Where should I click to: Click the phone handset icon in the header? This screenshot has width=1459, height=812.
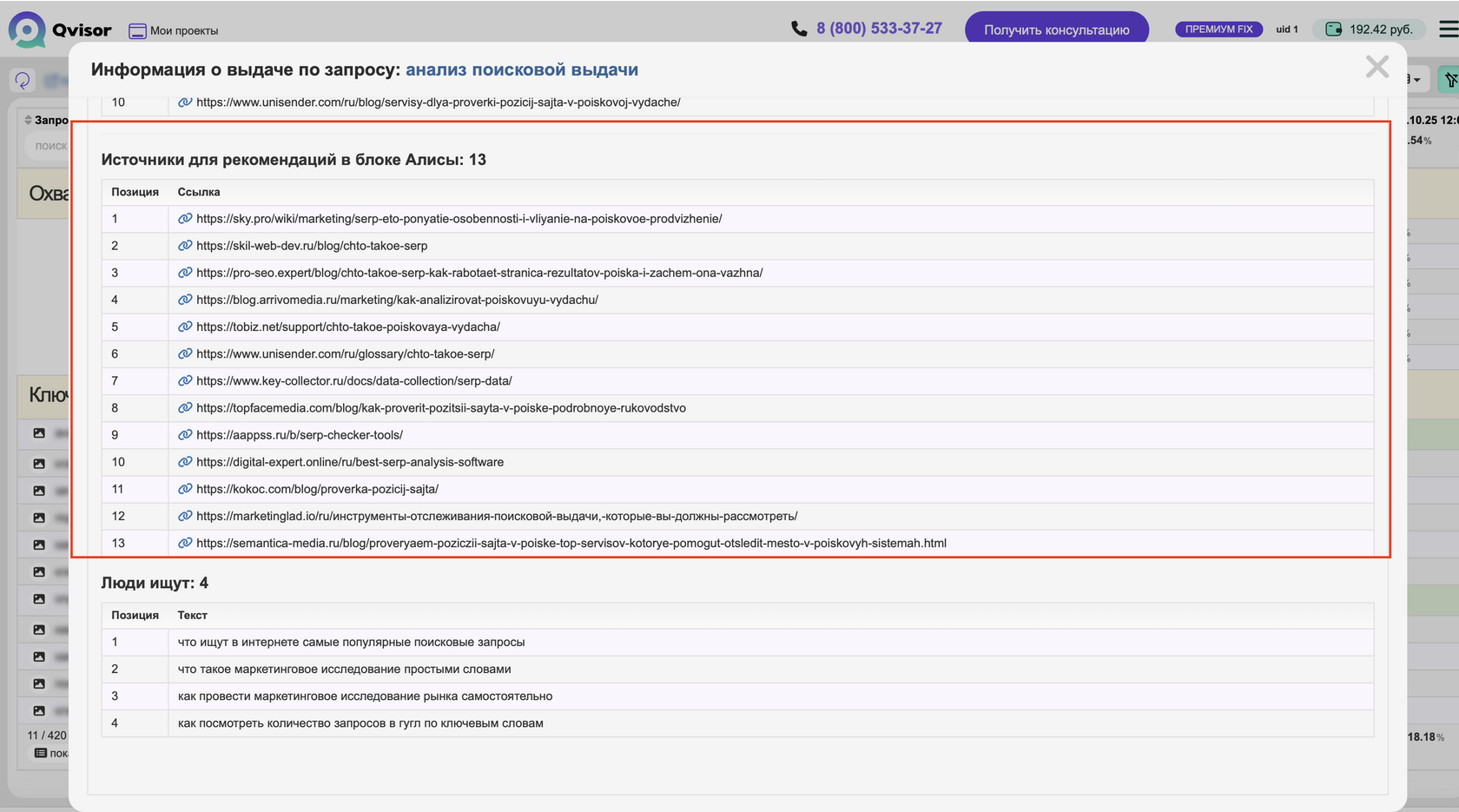tap(799, 29)
